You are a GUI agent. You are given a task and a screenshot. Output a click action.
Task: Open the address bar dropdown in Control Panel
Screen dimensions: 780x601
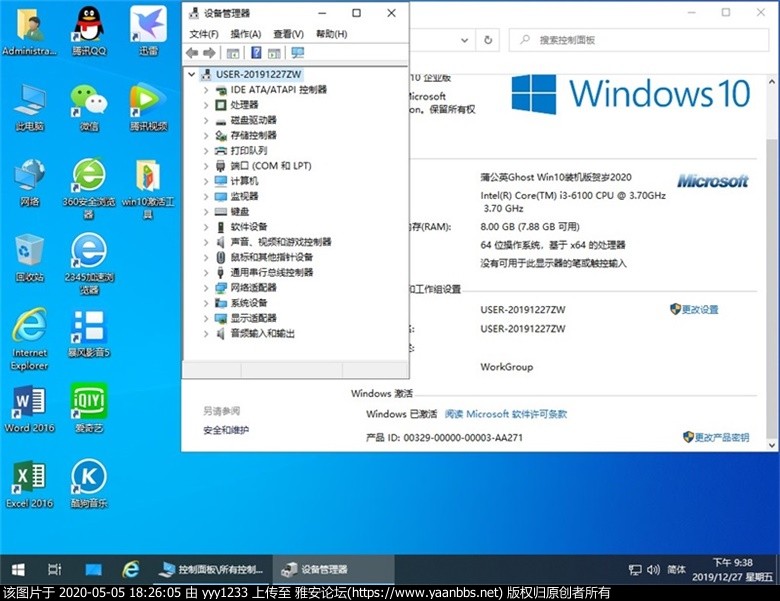click(x=465, y=40)
